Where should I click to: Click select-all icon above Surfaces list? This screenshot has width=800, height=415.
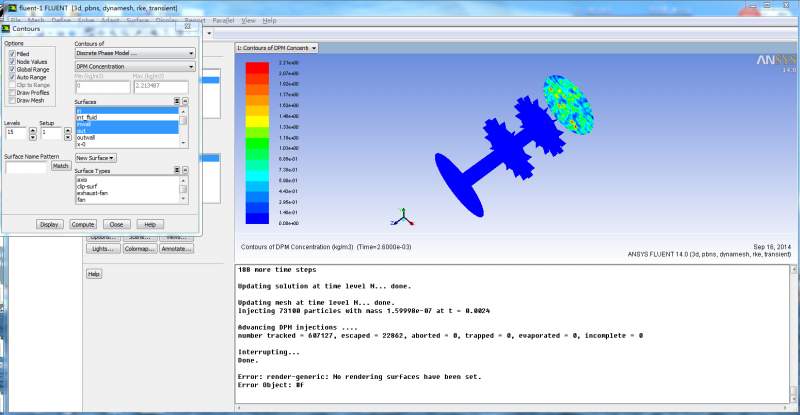tap(177, 101)
